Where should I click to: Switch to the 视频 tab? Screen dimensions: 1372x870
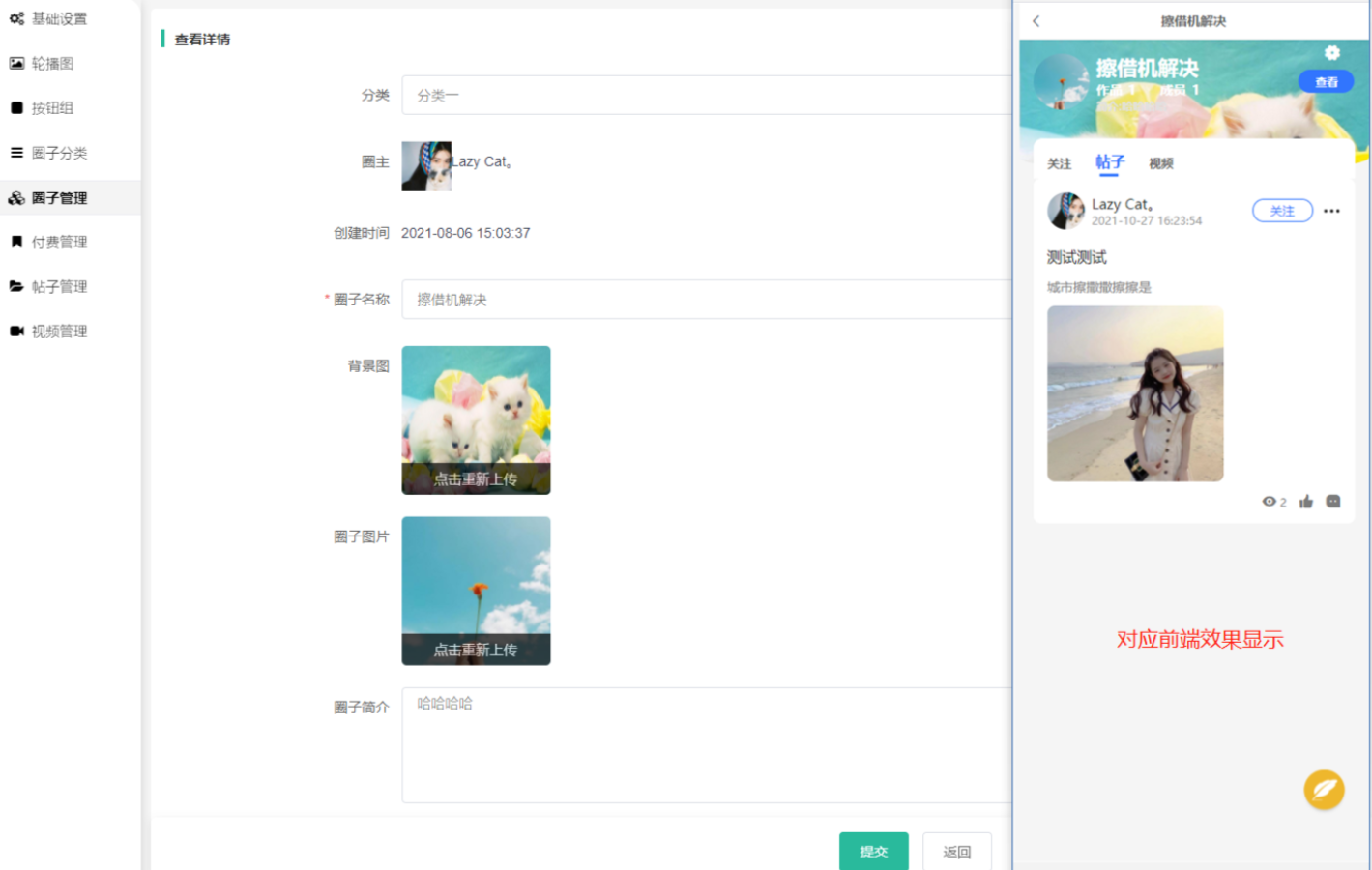pos(1160,163)
